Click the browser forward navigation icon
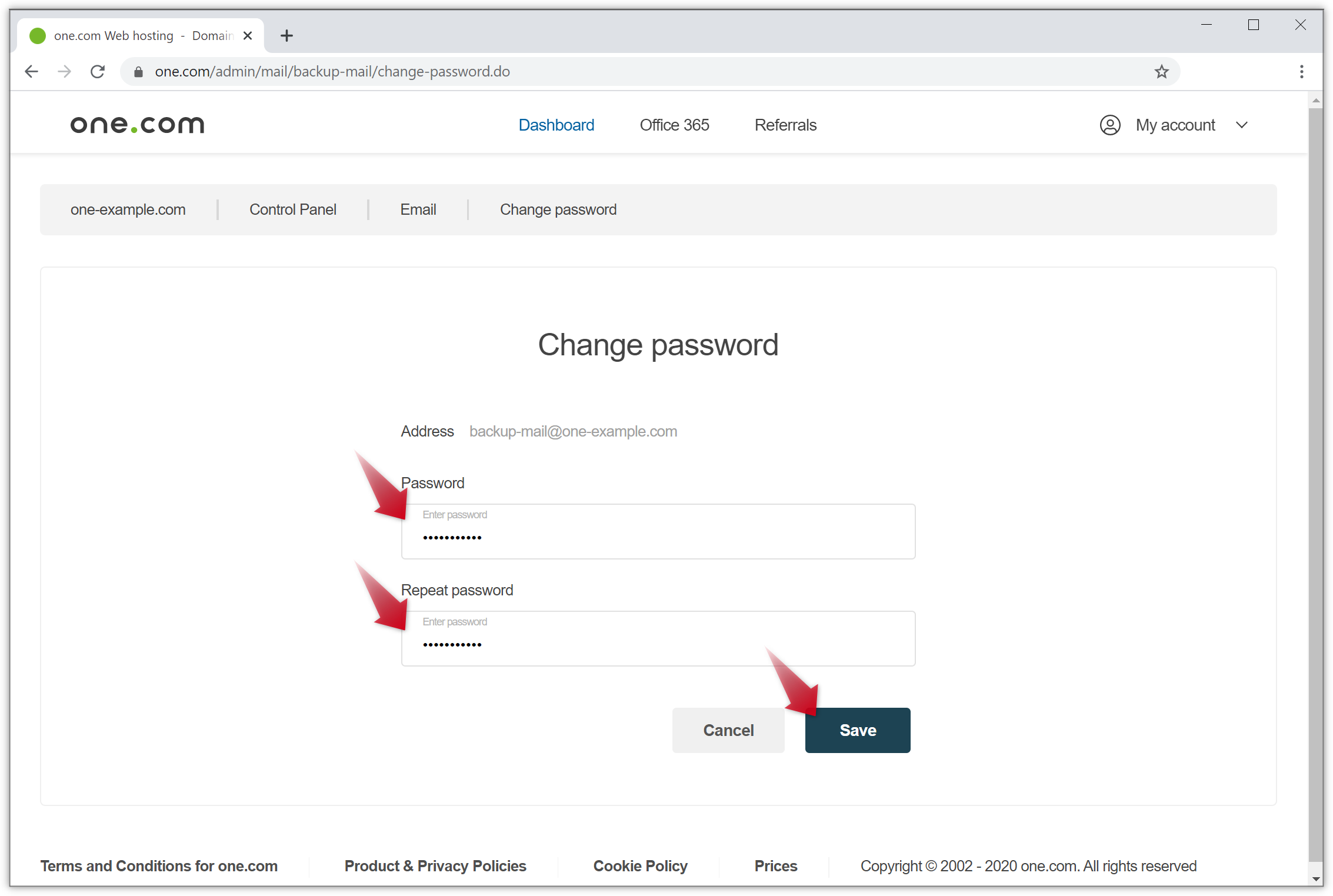Image resolution: width=1333 pixels, height=896 pixels. 64,71
